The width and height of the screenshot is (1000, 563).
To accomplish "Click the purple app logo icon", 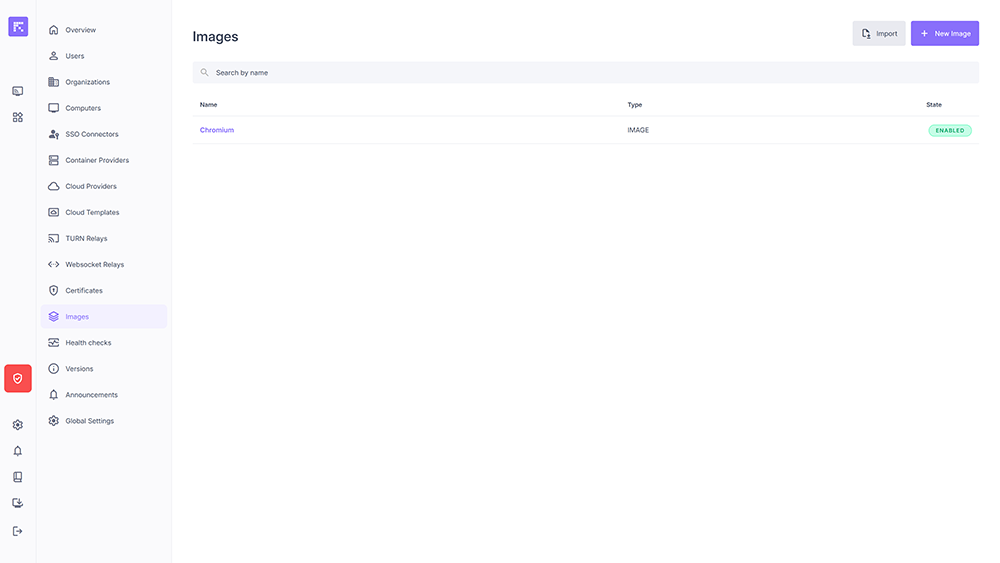I will (x=18, y=27).
